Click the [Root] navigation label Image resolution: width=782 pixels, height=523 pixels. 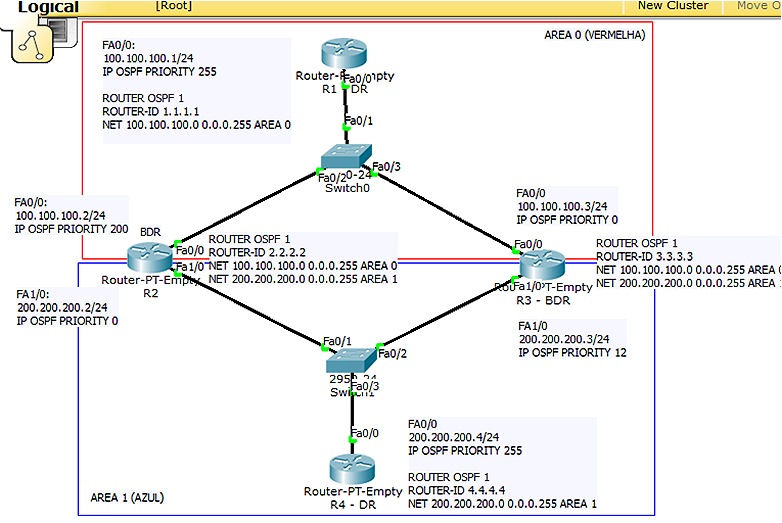click(173, 6)
